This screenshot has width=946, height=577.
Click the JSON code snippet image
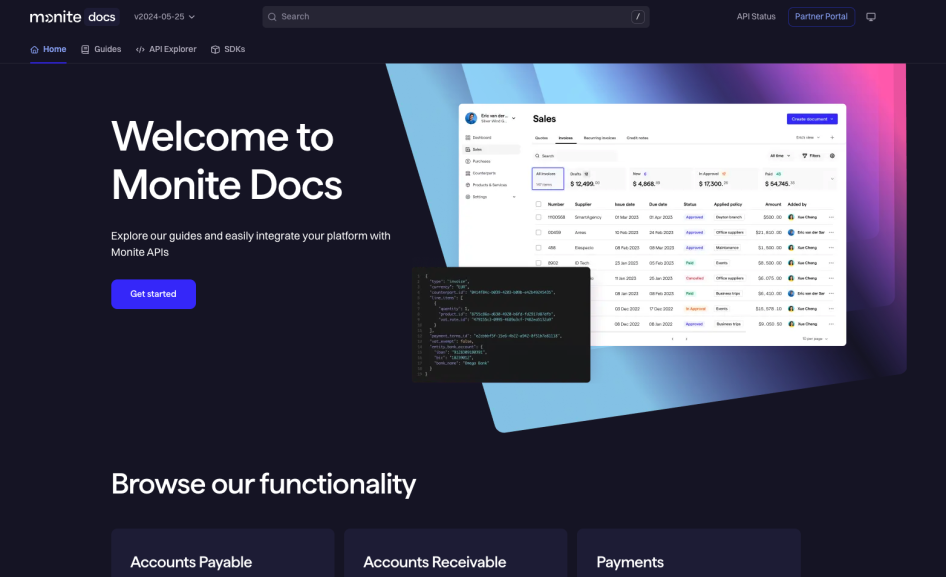(x=501, y=325)
